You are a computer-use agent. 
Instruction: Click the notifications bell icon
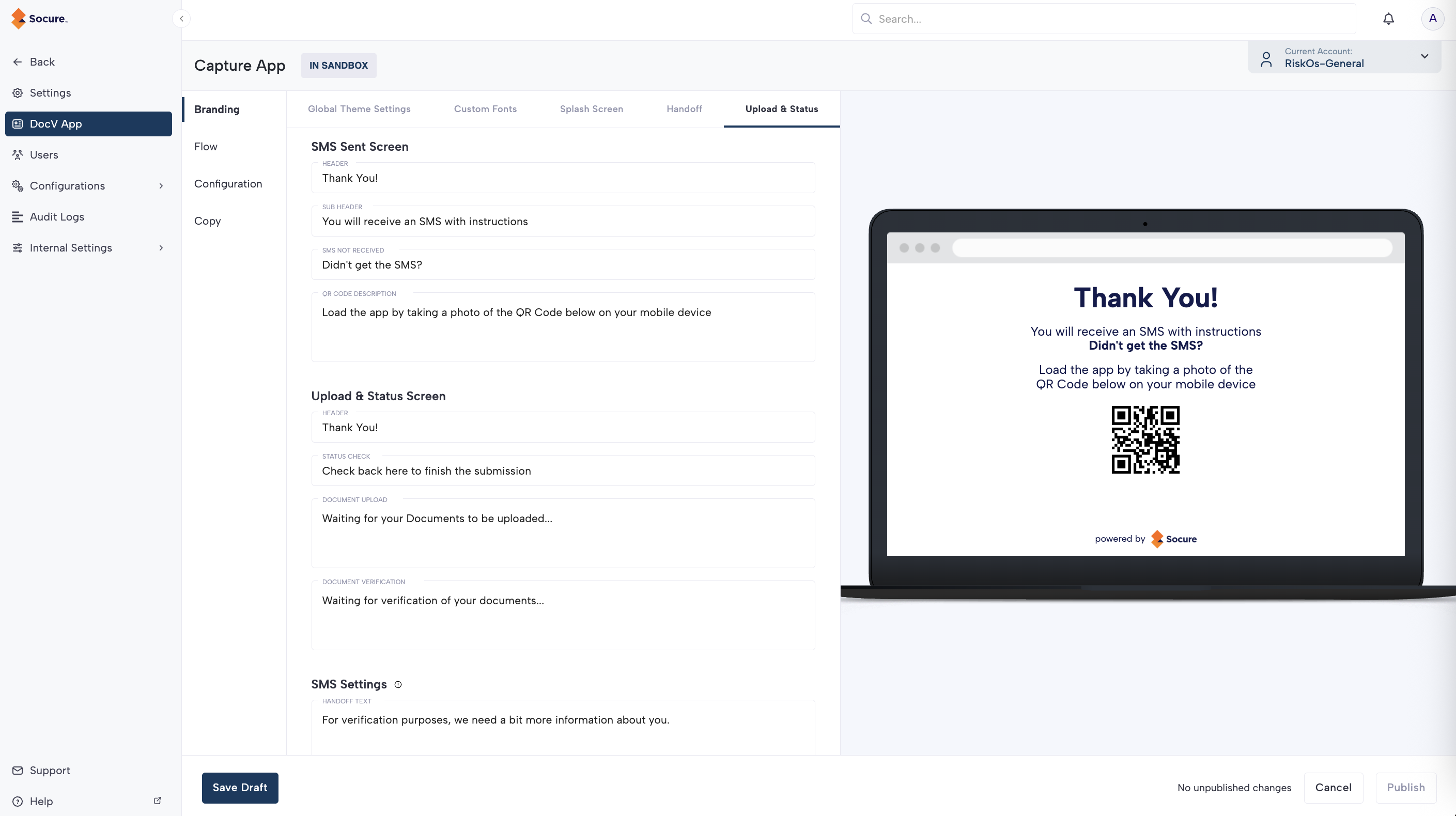(x=1388, y=19)
